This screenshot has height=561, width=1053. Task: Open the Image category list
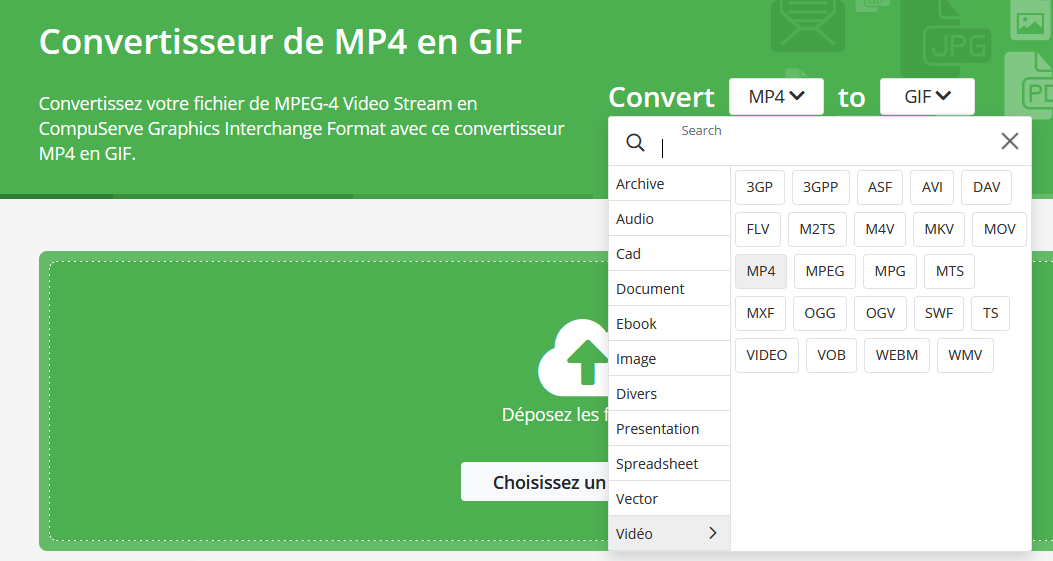click(x=669, y=359)
